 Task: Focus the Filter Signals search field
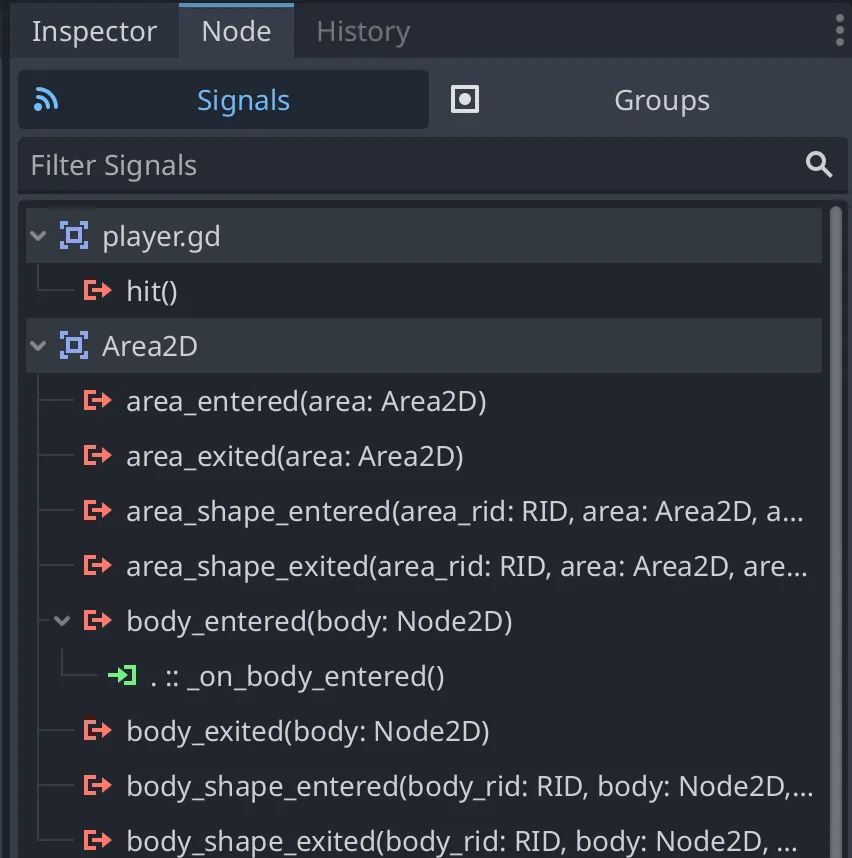400,166
